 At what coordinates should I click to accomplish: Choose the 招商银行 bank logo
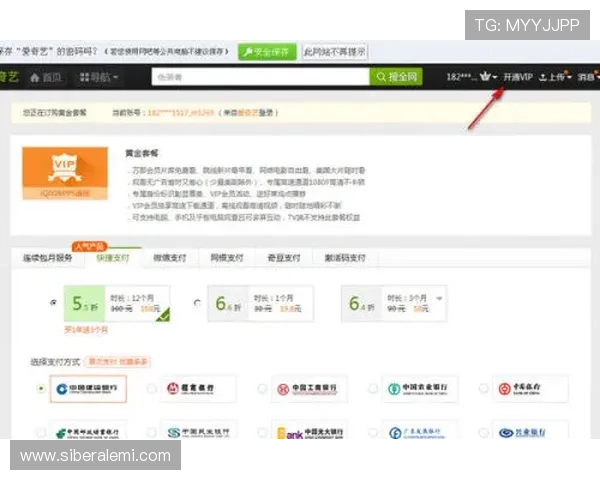[x=198, y=389]
